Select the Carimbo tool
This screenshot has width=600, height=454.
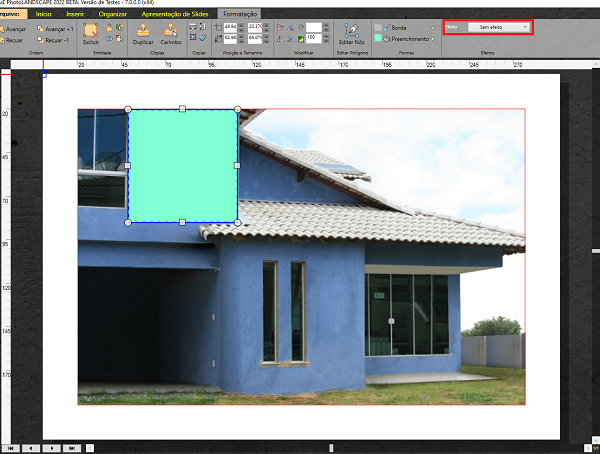[171, 32]
